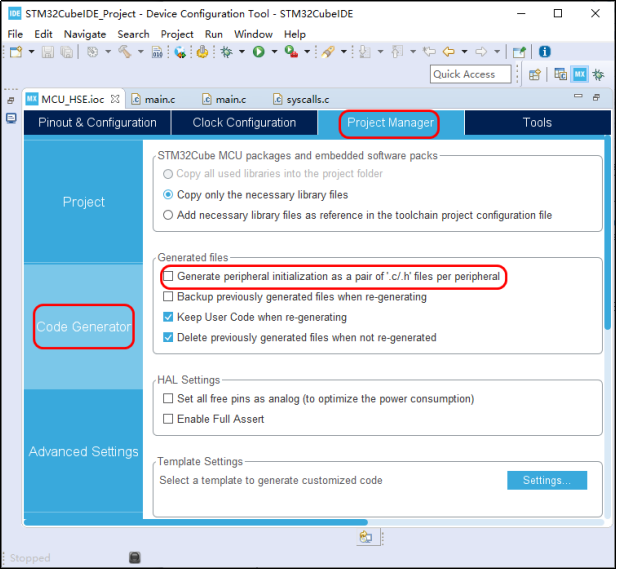Click the Template Settings... button
This screenshot has width=617, height=570.
[x=547, y=480]
